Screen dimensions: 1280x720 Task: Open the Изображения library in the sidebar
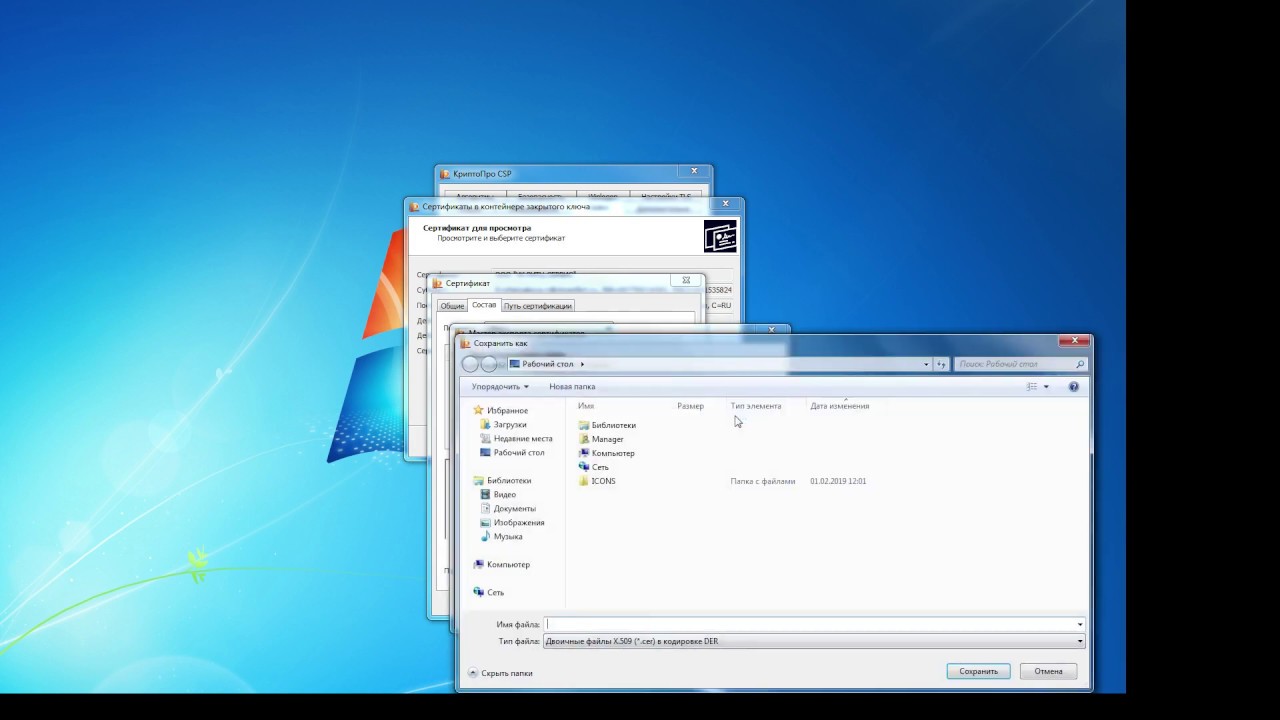click(x=518, y=522)
